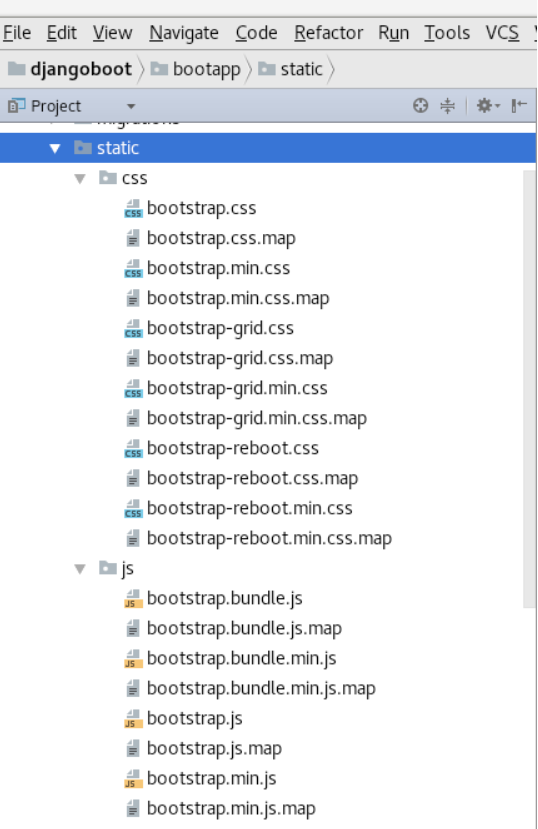Screen dimensions: 538x829
Task: Select file name bootstrap.min.js.map
Action: tap(231, 808)
